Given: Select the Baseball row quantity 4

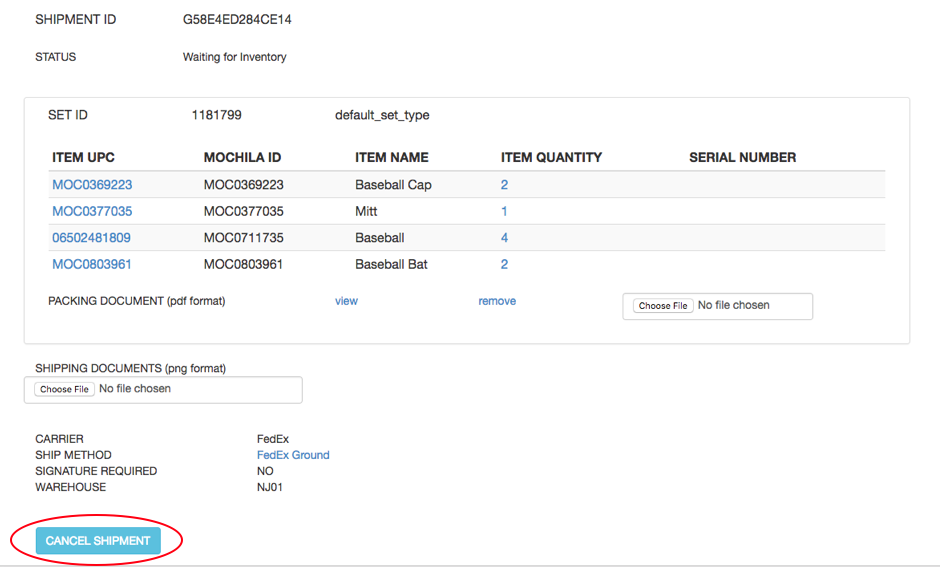Looking at the screenshot, I should 504,238.
